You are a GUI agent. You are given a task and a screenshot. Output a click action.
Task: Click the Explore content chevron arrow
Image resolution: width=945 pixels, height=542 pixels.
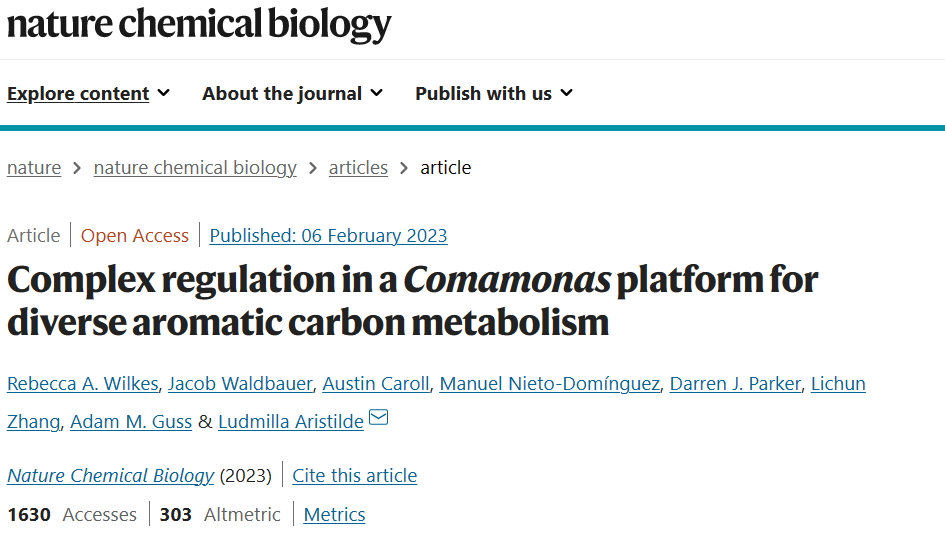point(164,93)
